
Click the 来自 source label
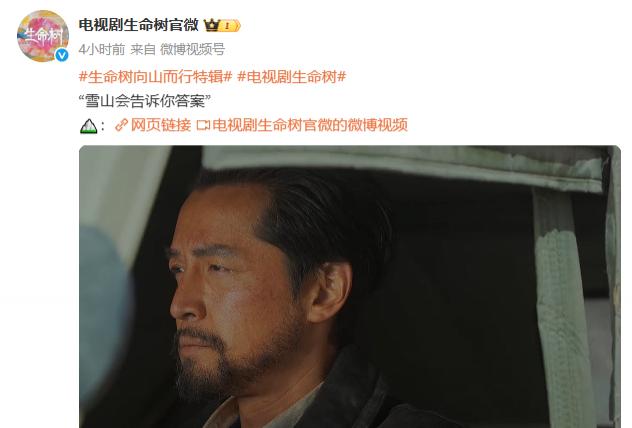(143, 50)
